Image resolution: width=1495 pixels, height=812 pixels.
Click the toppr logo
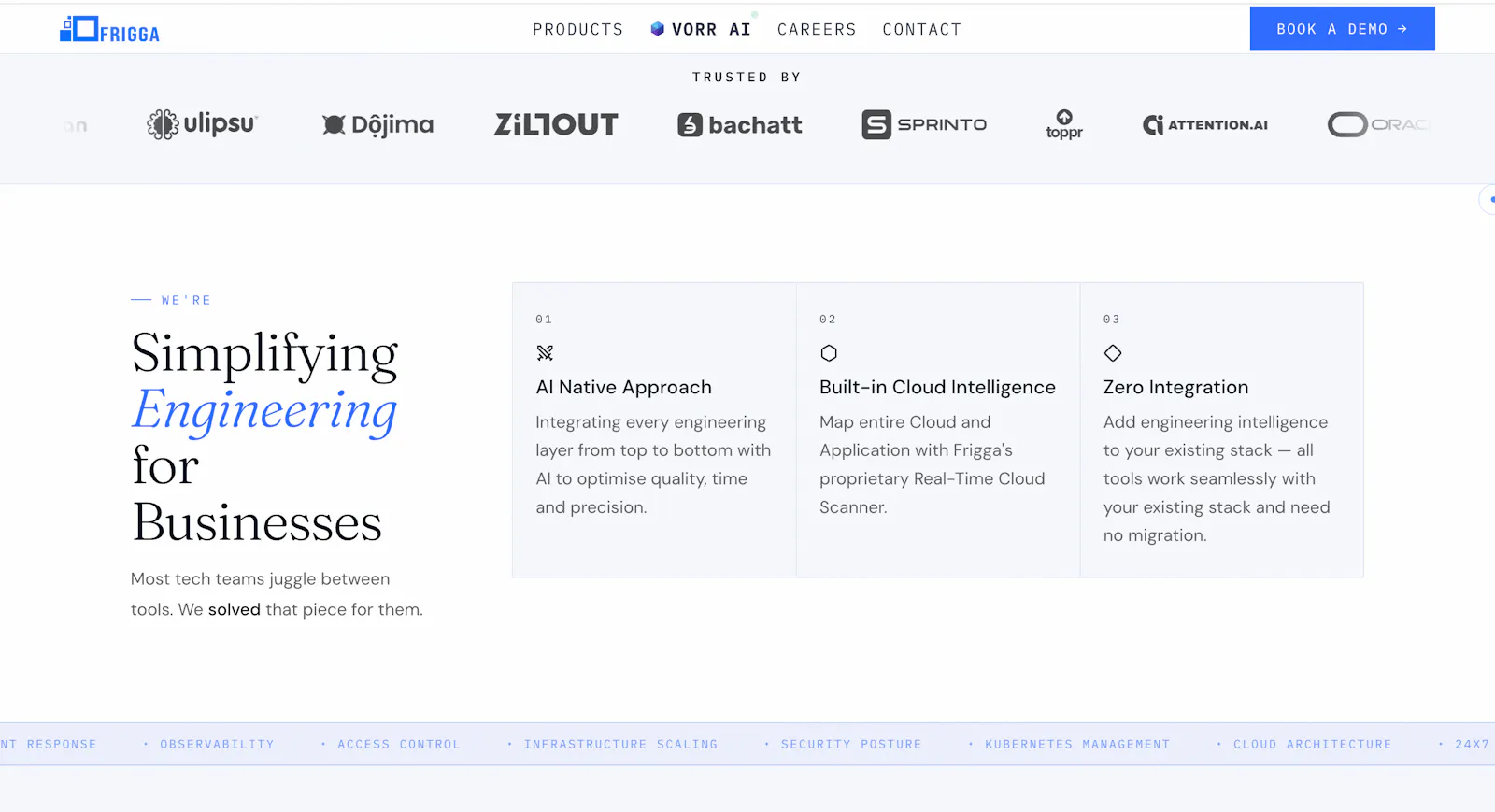coord(1064,124)
